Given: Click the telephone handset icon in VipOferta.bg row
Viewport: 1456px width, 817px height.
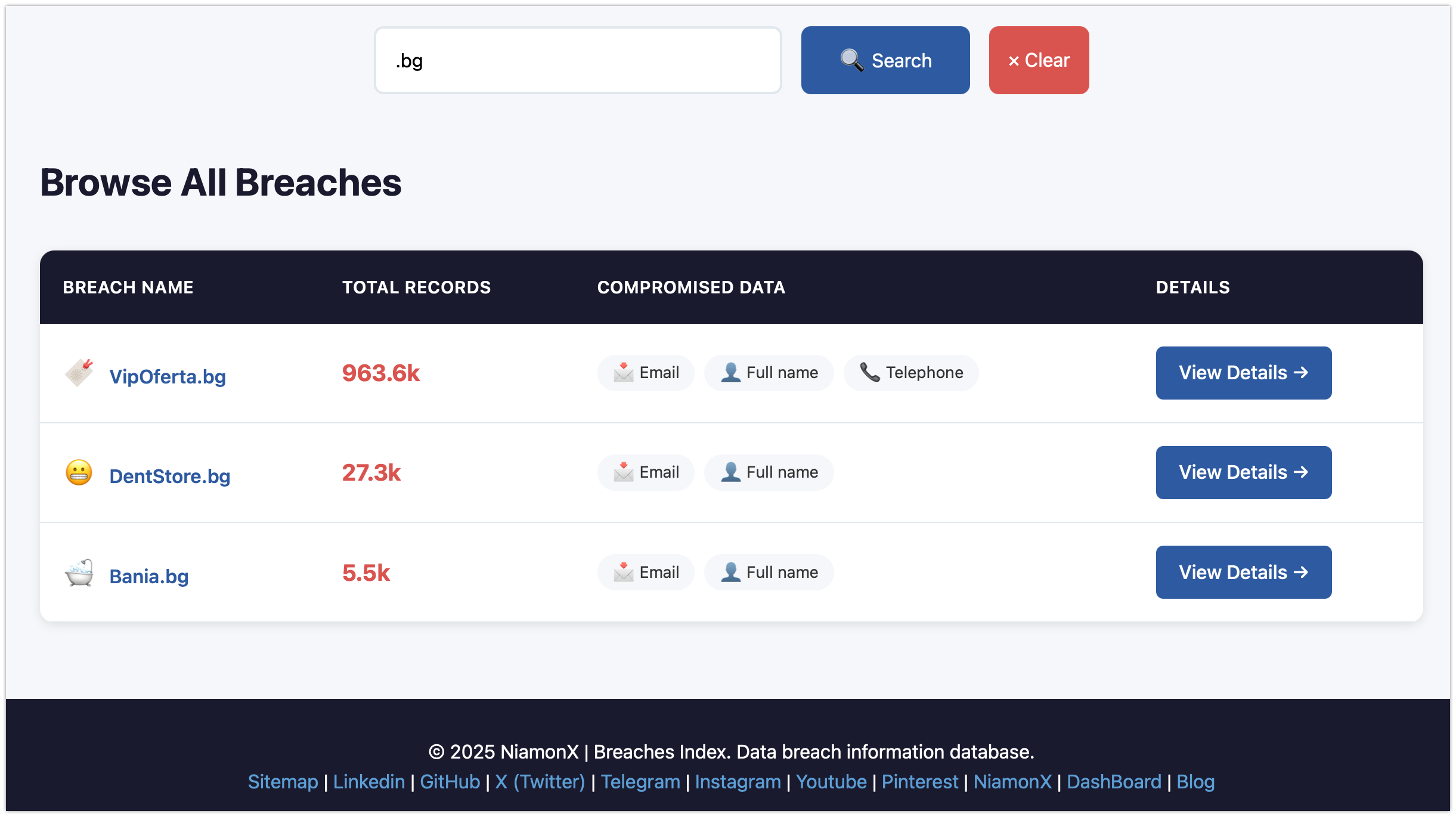Looking at the screenshot, I should tap(870, 373).
